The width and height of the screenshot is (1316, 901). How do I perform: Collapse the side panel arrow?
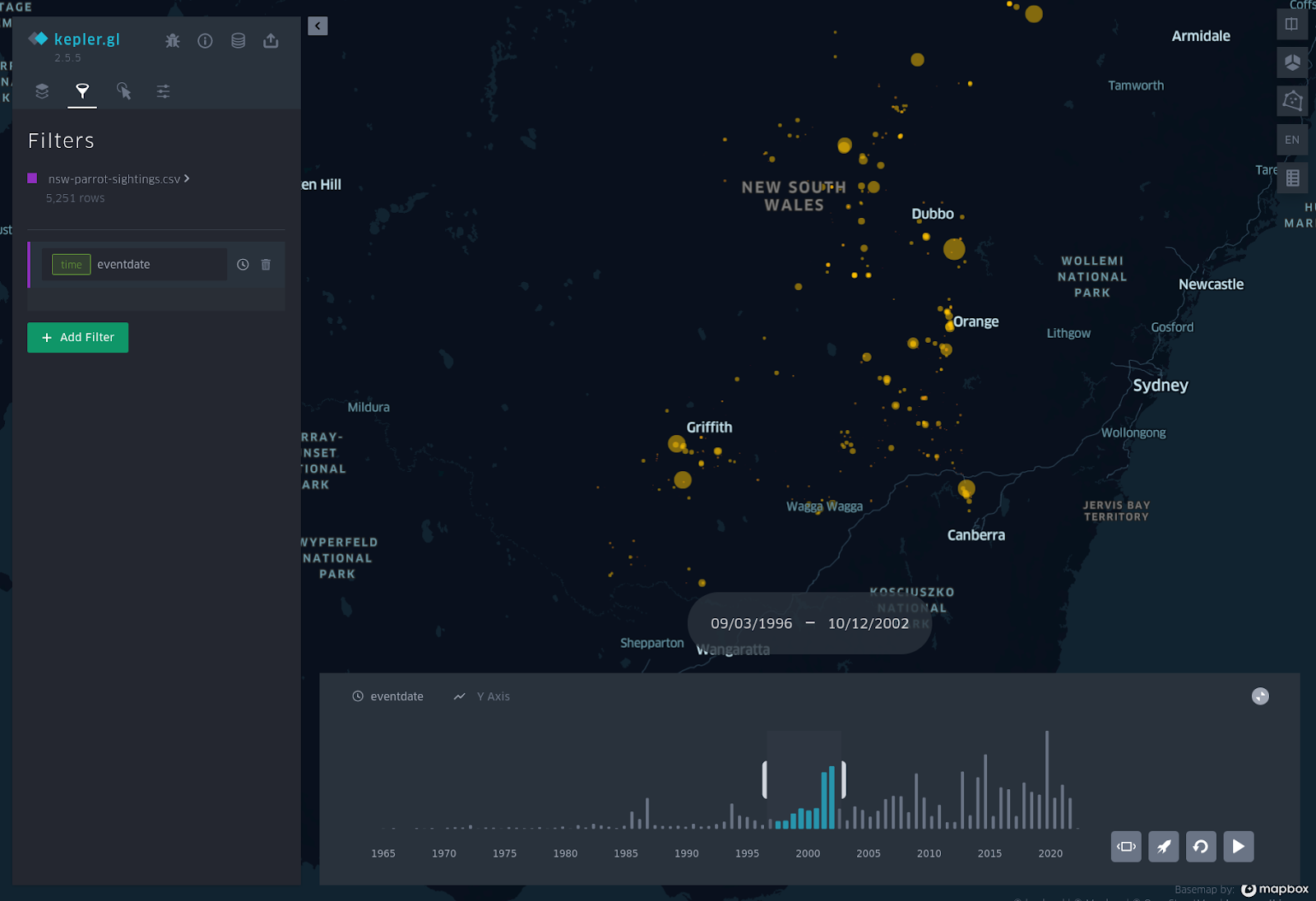pos(317,25)
